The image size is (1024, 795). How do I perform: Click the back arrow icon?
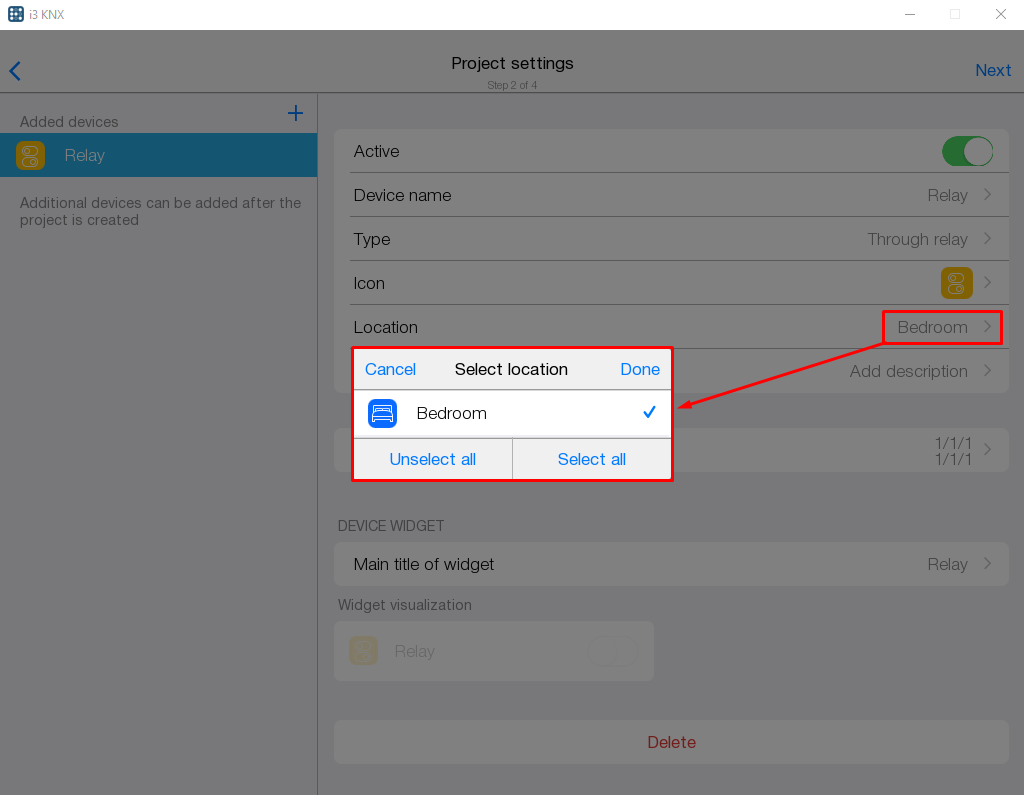point(15,71)
